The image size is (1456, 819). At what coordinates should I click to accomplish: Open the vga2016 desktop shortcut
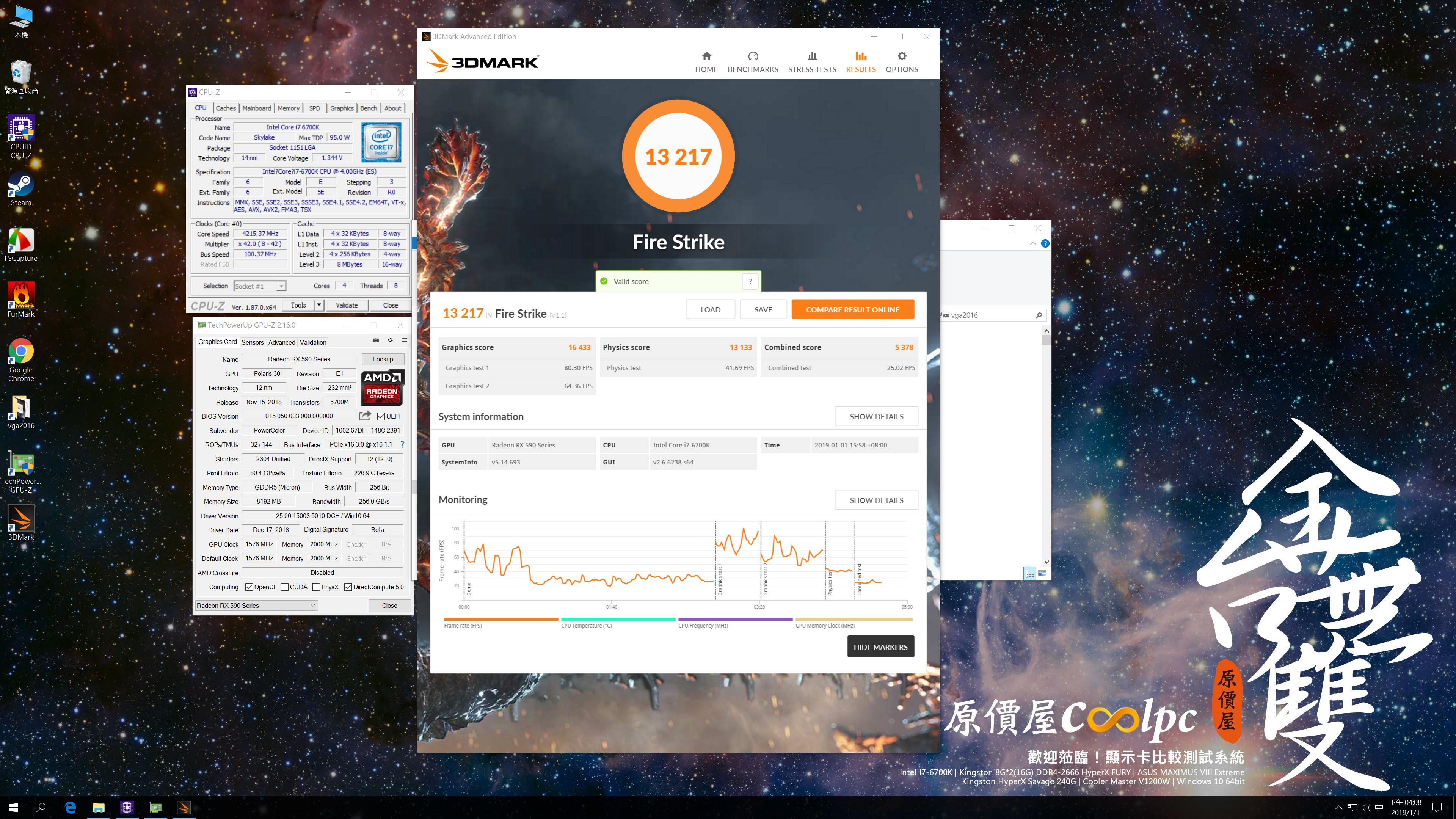pos(21,412)
